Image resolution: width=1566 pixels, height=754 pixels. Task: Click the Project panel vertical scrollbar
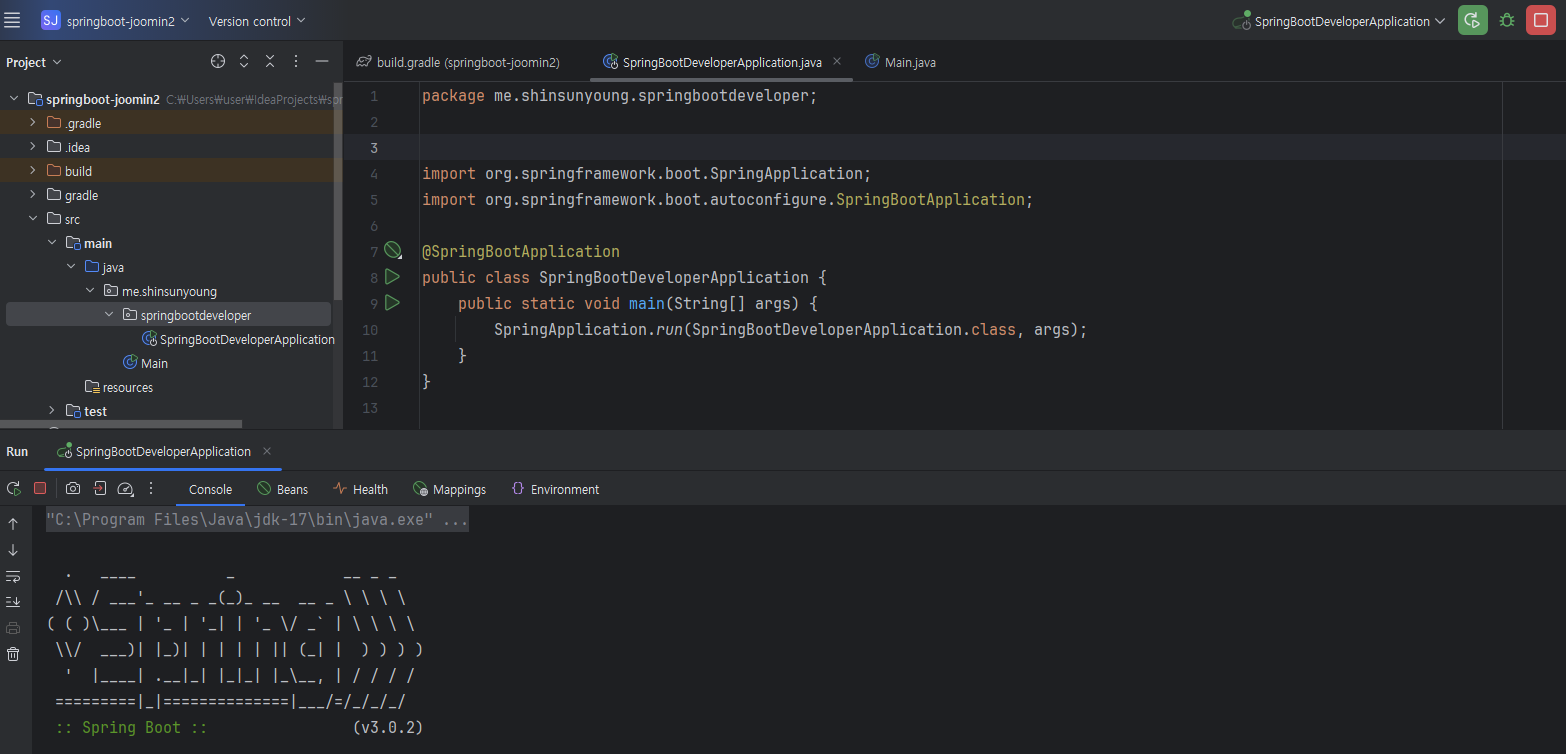[338, 191]
